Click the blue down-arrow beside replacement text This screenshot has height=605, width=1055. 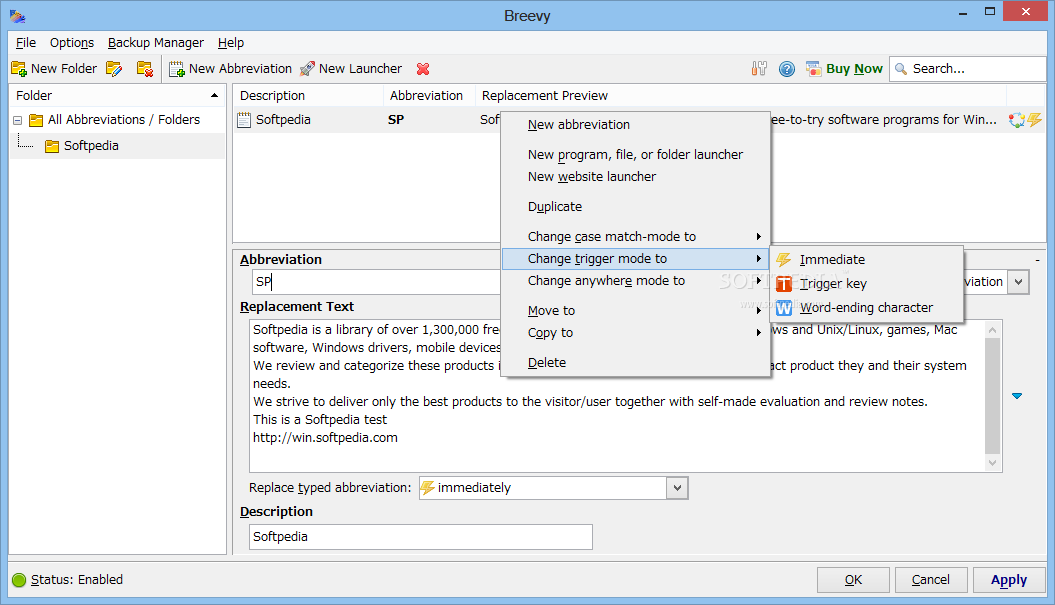pyautogui.click(x=1017, y=396)
